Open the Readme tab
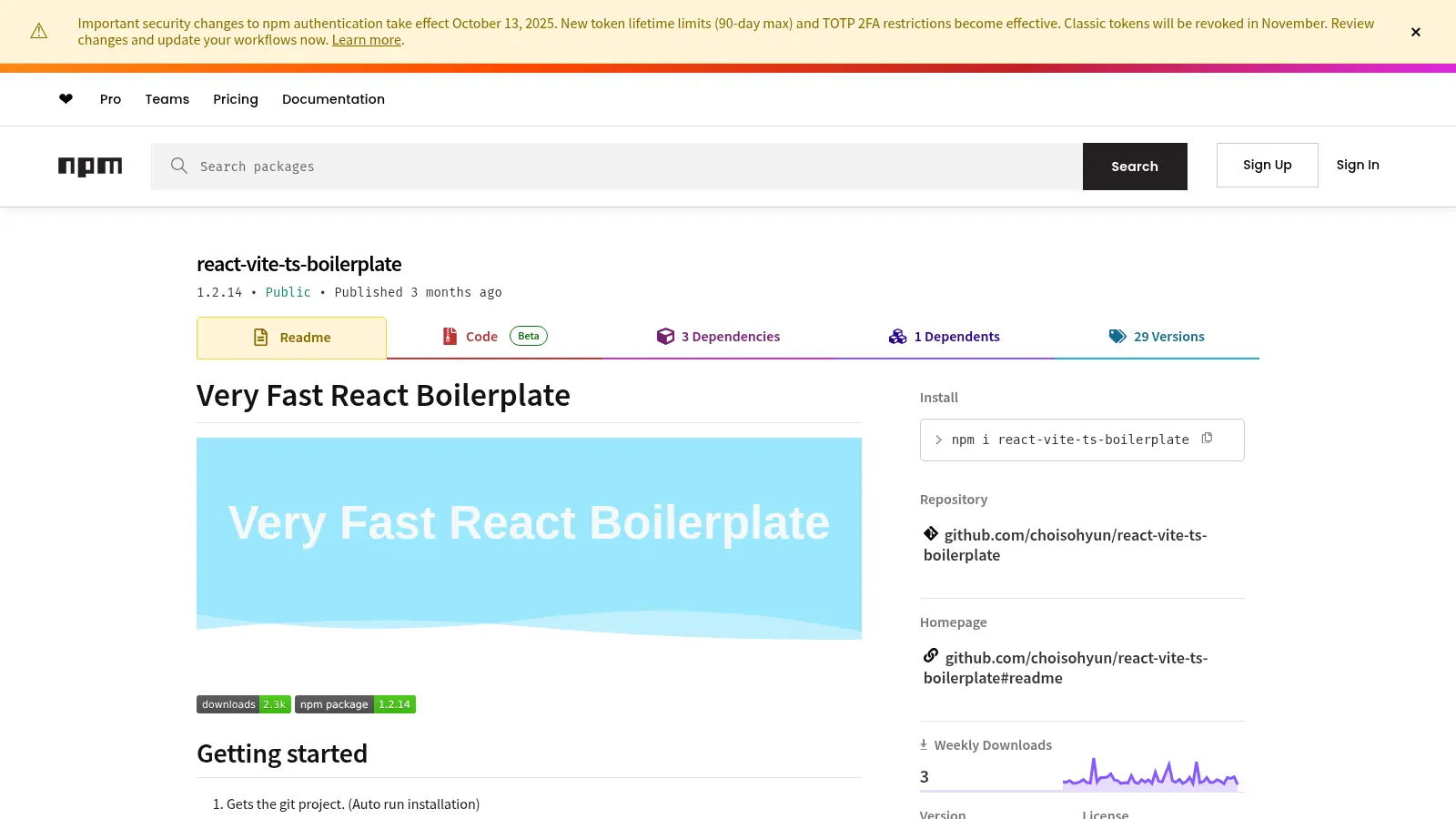The image size is (1456, 819). coord(291,338)
